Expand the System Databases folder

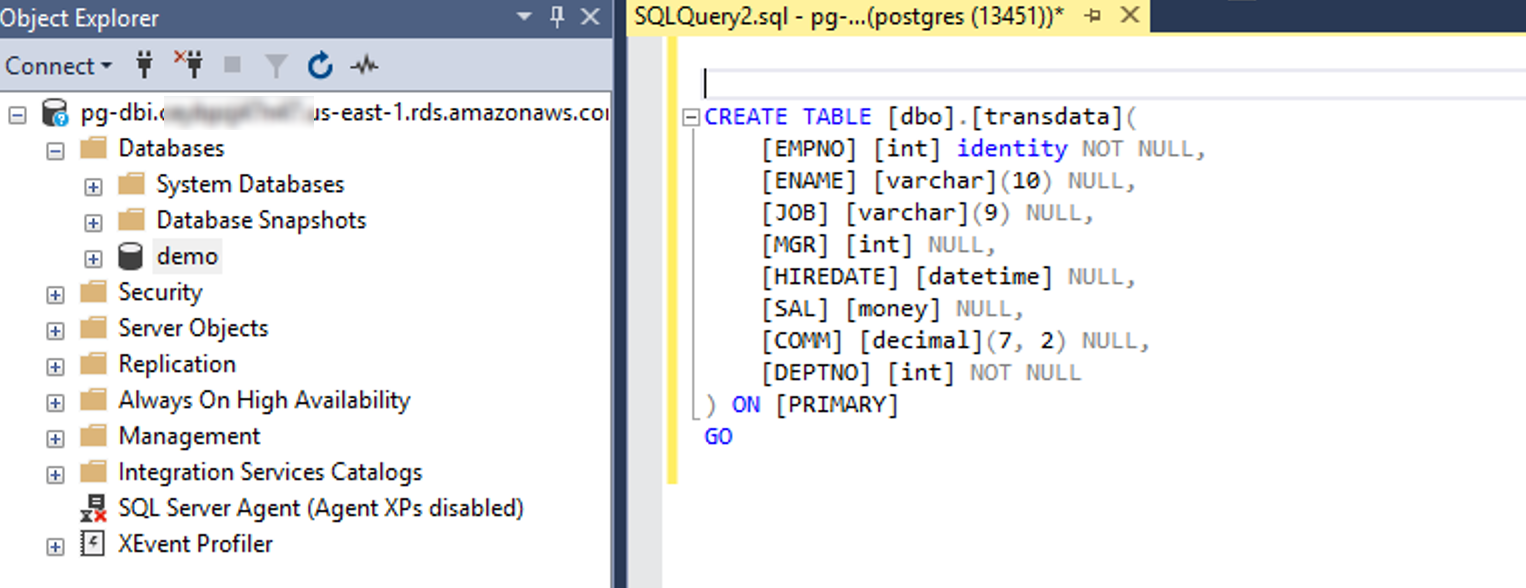[93, 186]
